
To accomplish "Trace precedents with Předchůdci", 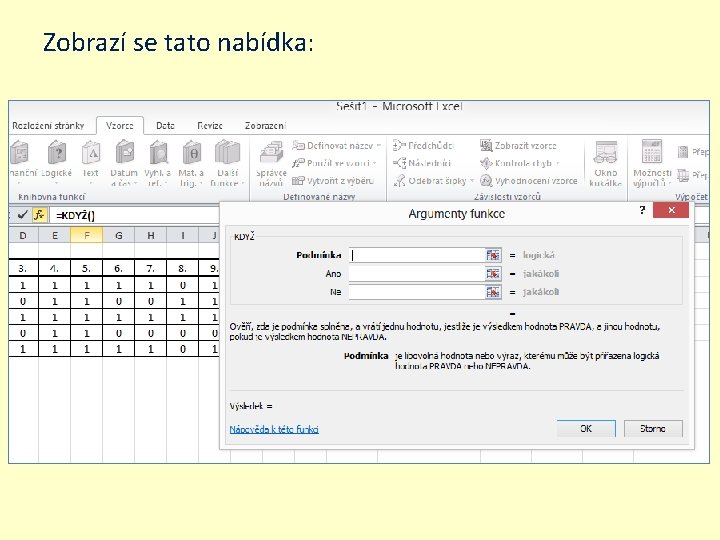I will pyautogui.click(x=423, y=146).
